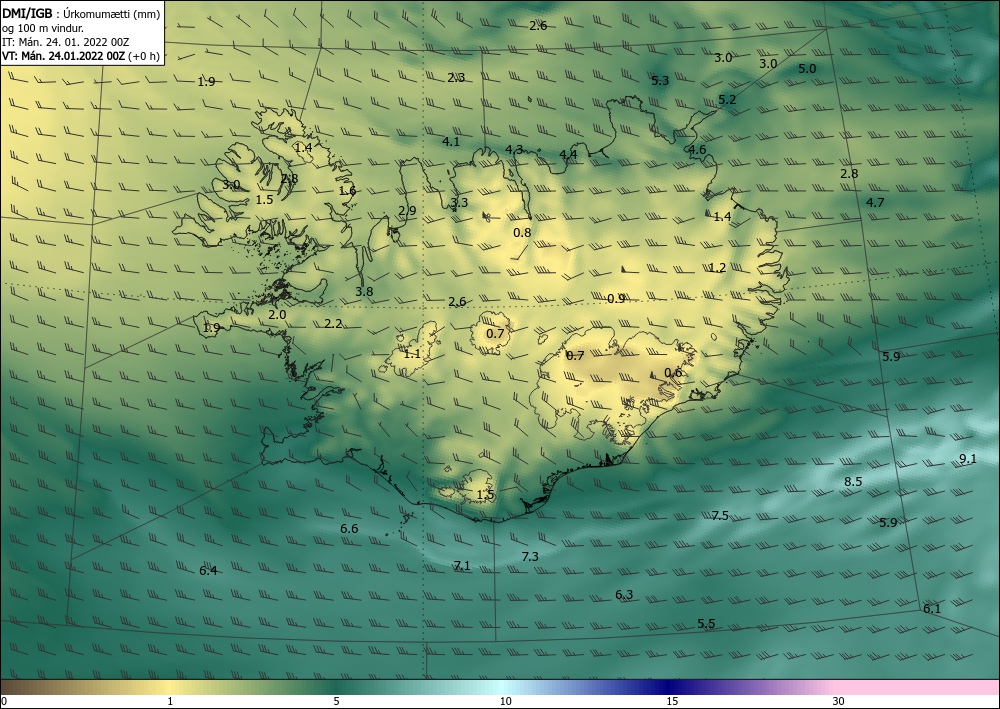Click the 7.1 value on the map
1000x709 pixels.
tap(462, 566)
